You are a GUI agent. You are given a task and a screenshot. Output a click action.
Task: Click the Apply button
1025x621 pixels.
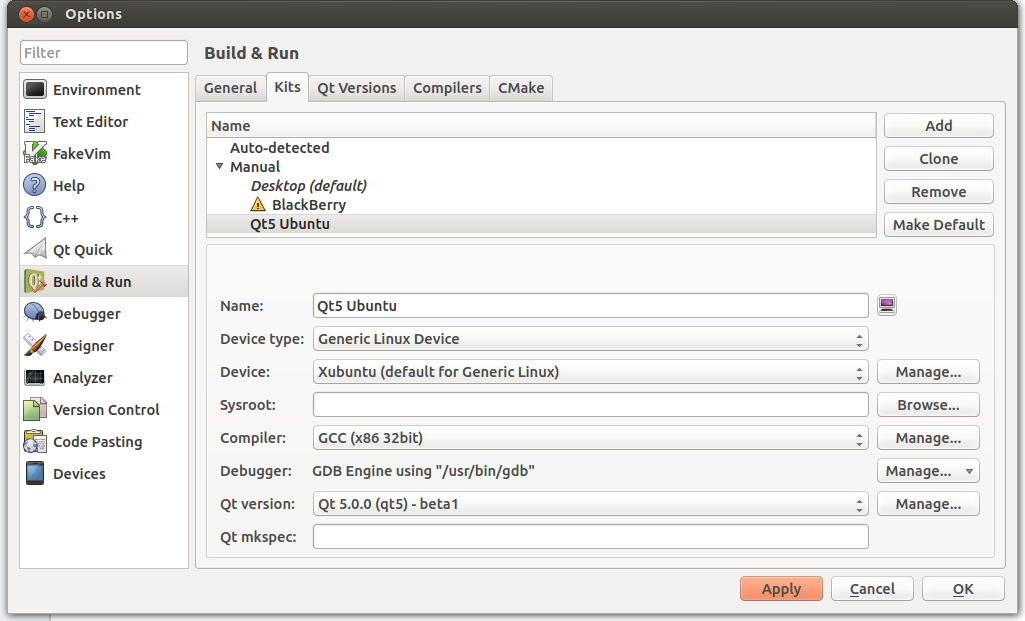[781, 589]
